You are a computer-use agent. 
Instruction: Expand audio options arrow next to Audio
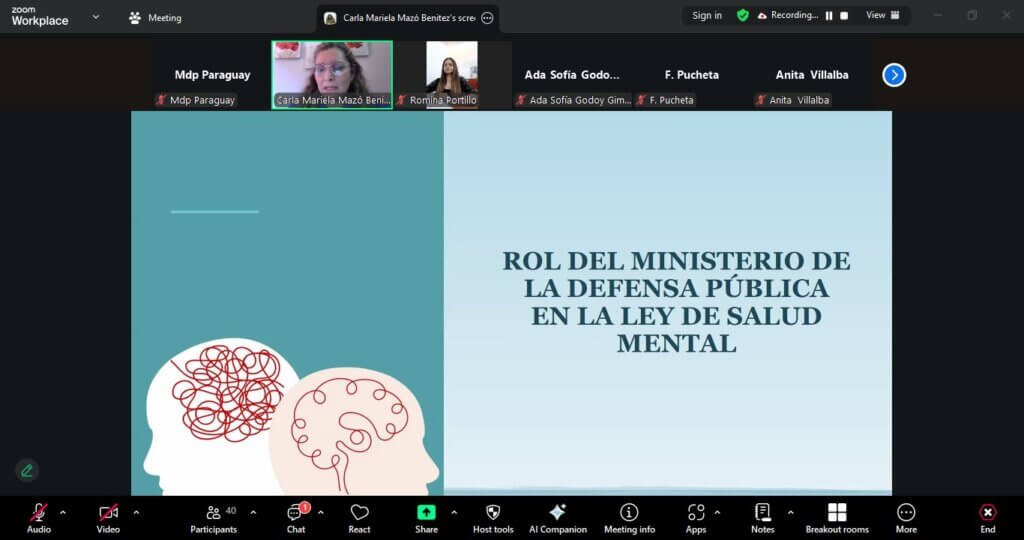point(63,512)
